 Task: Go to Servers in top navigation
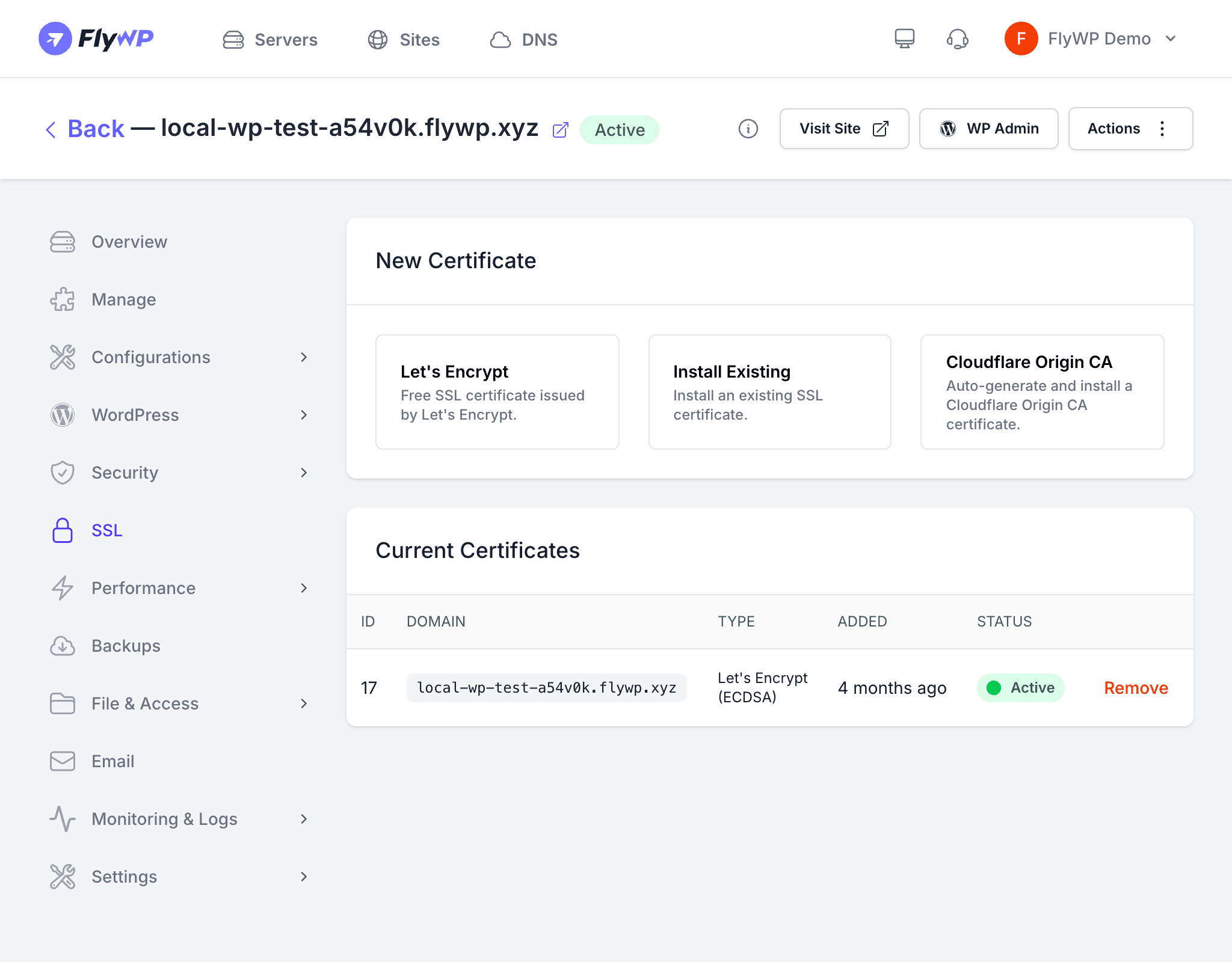[270, 40]
